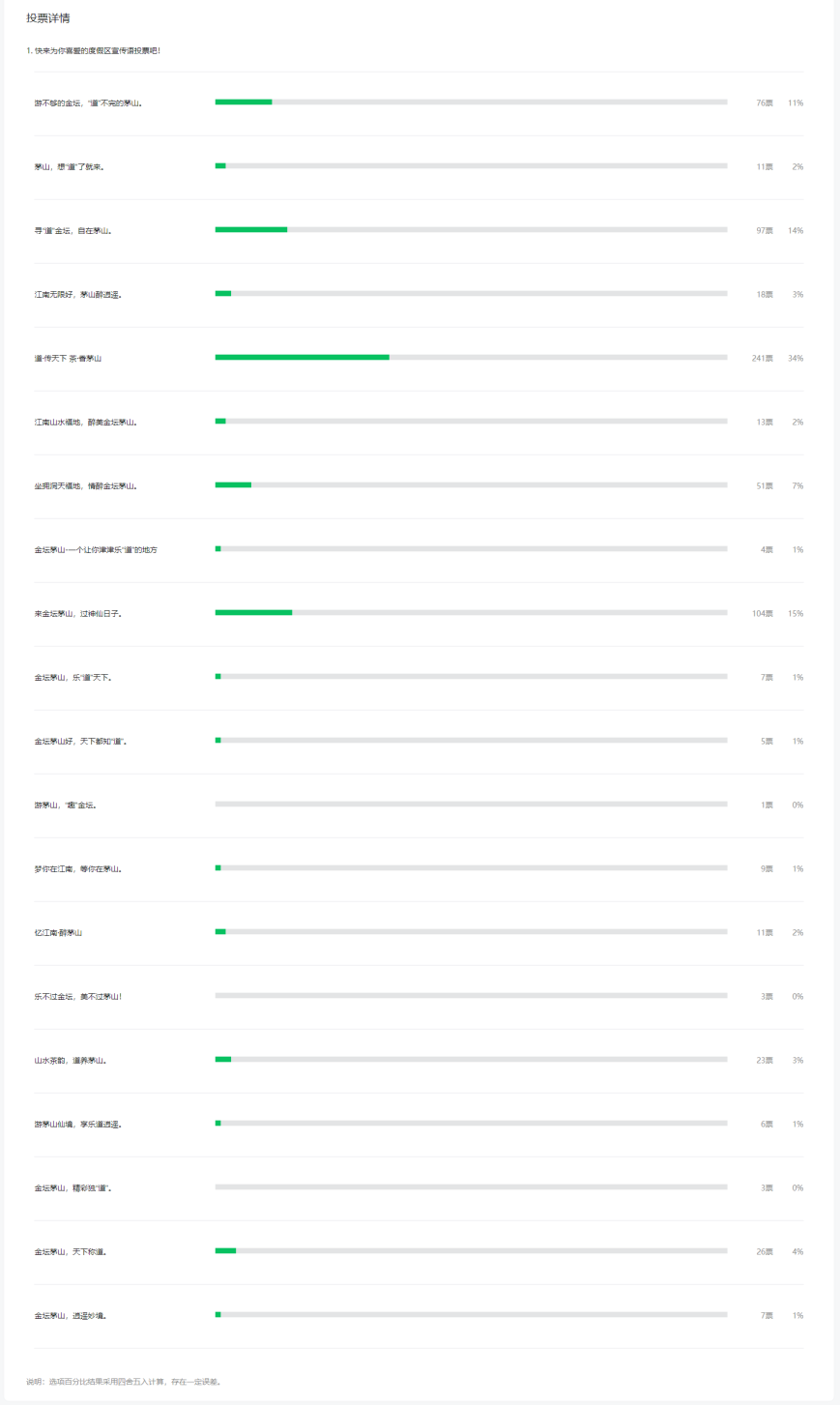Click the 241票 vote count

point(762,358)
